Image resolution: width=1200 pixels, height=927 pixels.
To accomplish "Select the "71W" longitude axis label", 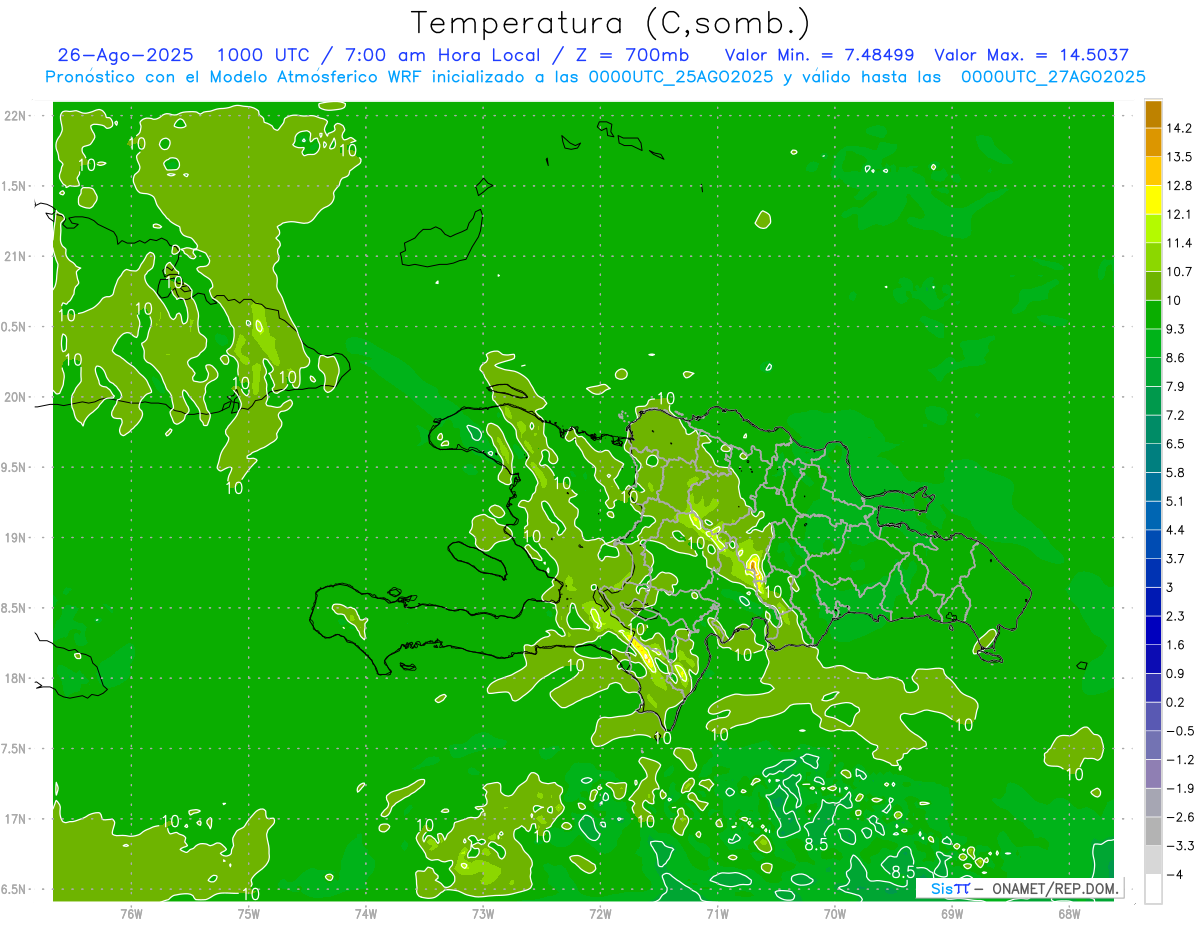I will [x=717, y=913].
